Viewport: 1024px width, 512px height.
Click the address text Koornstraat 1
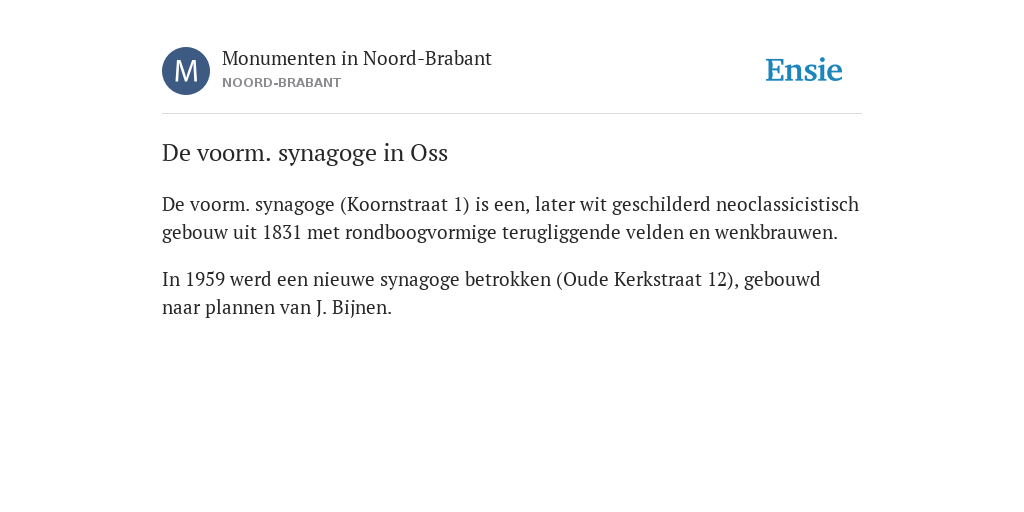pos(404,204)
